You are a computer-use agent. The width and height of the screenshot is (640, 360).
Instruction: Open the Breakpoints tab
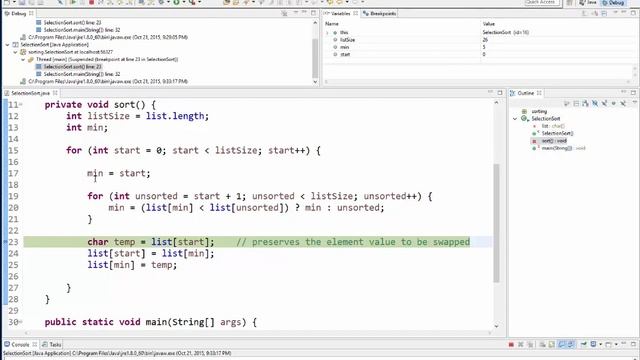click(x=379, y=13)
